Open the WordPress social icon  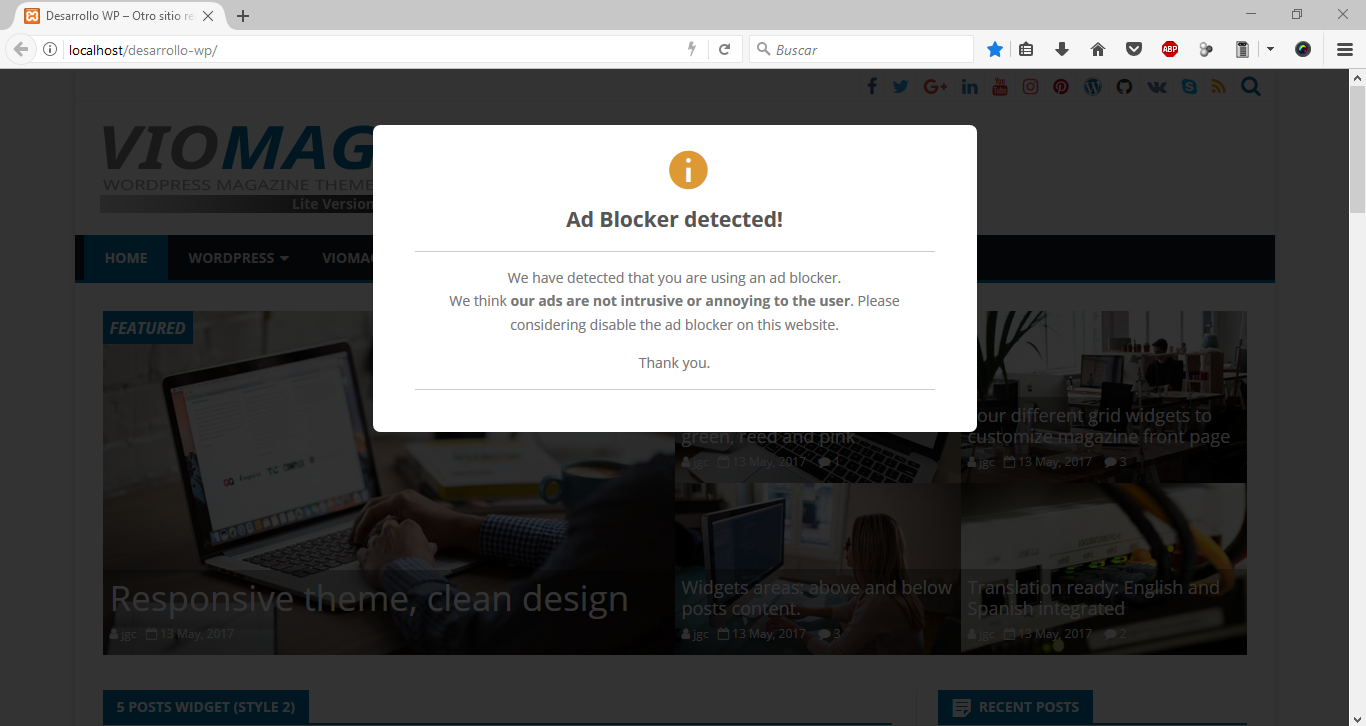click(1093, 87)
